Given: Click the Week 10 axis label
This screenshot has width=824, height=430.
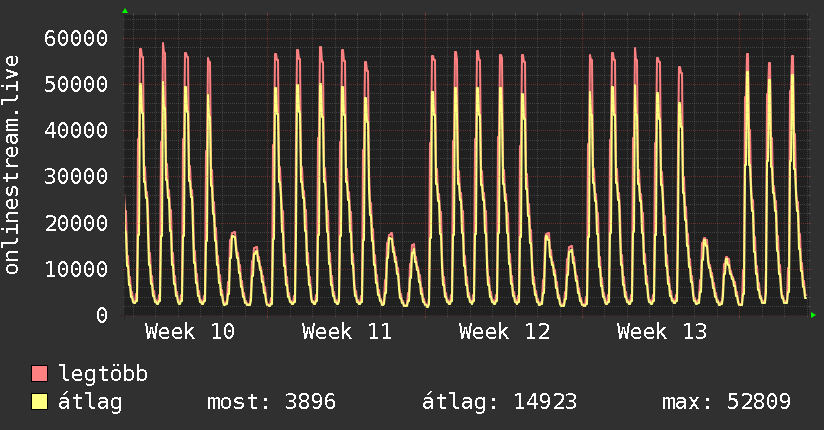Looking at the screenshot, I should [190, 332].
